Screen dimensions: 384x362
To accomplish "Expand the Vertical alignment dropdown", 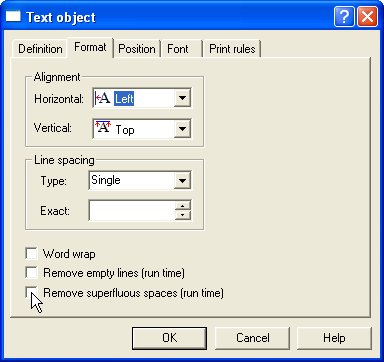I will pyautogui.click(x=182, y=128).
